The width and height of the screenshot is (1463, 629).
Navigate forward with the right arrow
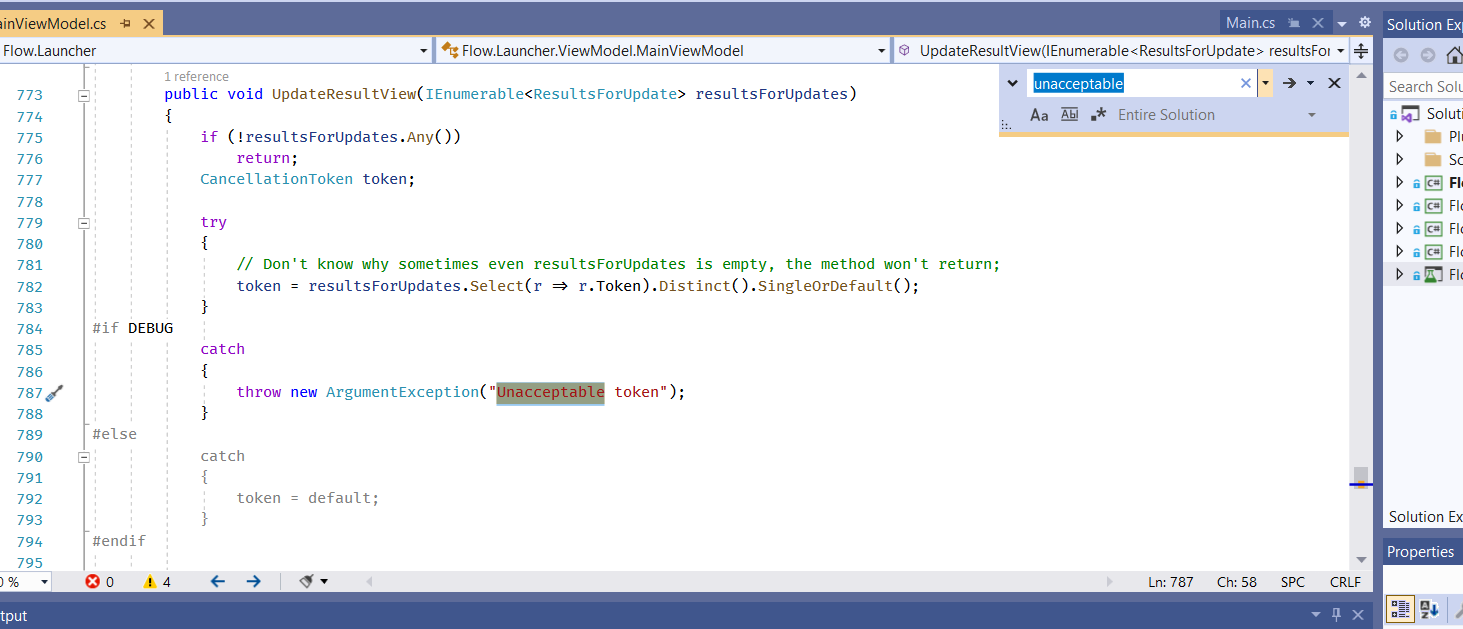[x=253, y=581]
